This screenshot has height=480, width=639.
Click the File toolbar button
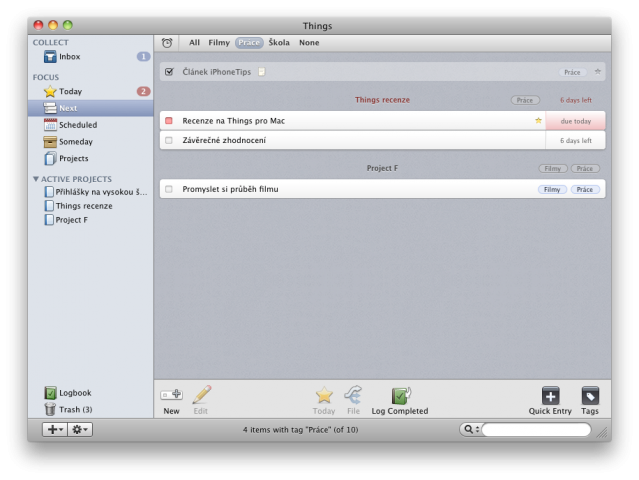[x=353, y=400]
